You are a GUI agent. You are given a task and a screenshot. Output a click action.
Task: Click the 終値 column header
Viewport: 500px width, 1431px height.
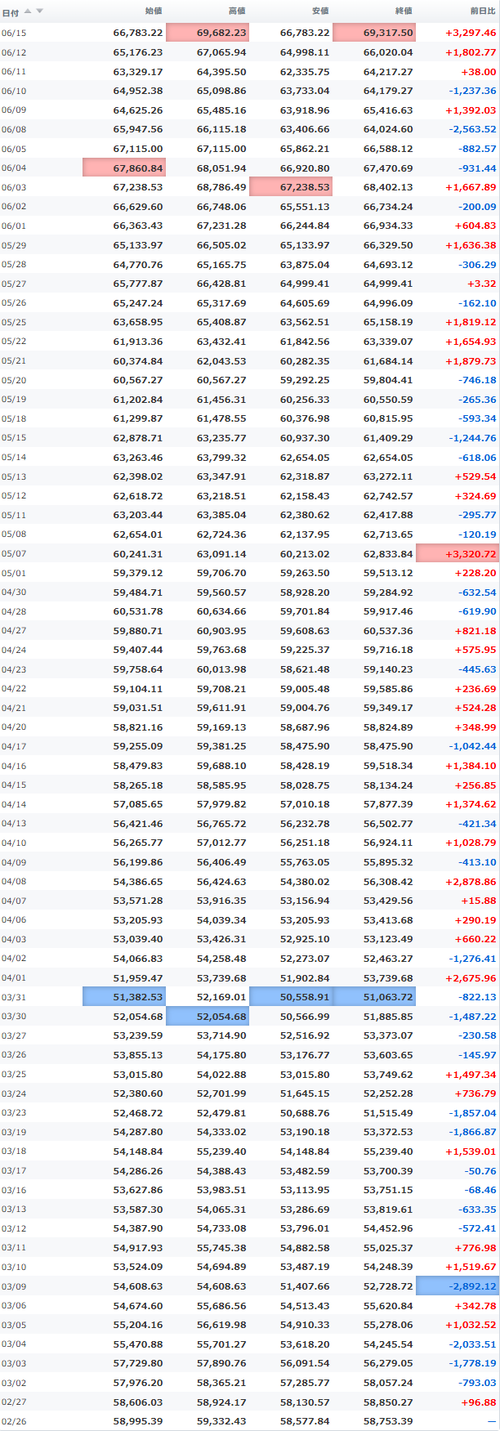point(404,11)
